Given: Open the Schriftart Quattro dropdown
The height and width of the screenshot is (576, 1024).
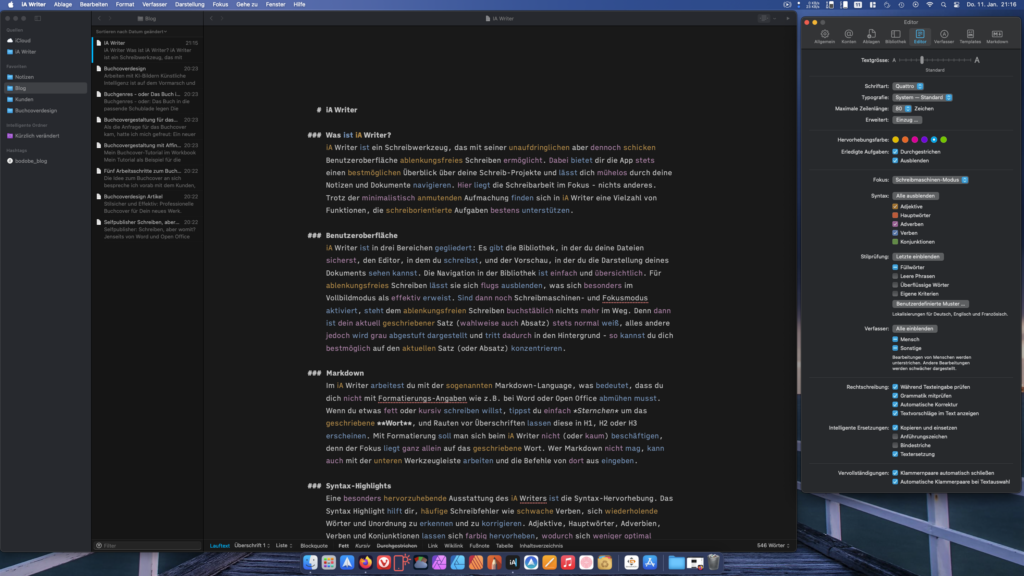Looking at the screenshot, I should (908, 86).
